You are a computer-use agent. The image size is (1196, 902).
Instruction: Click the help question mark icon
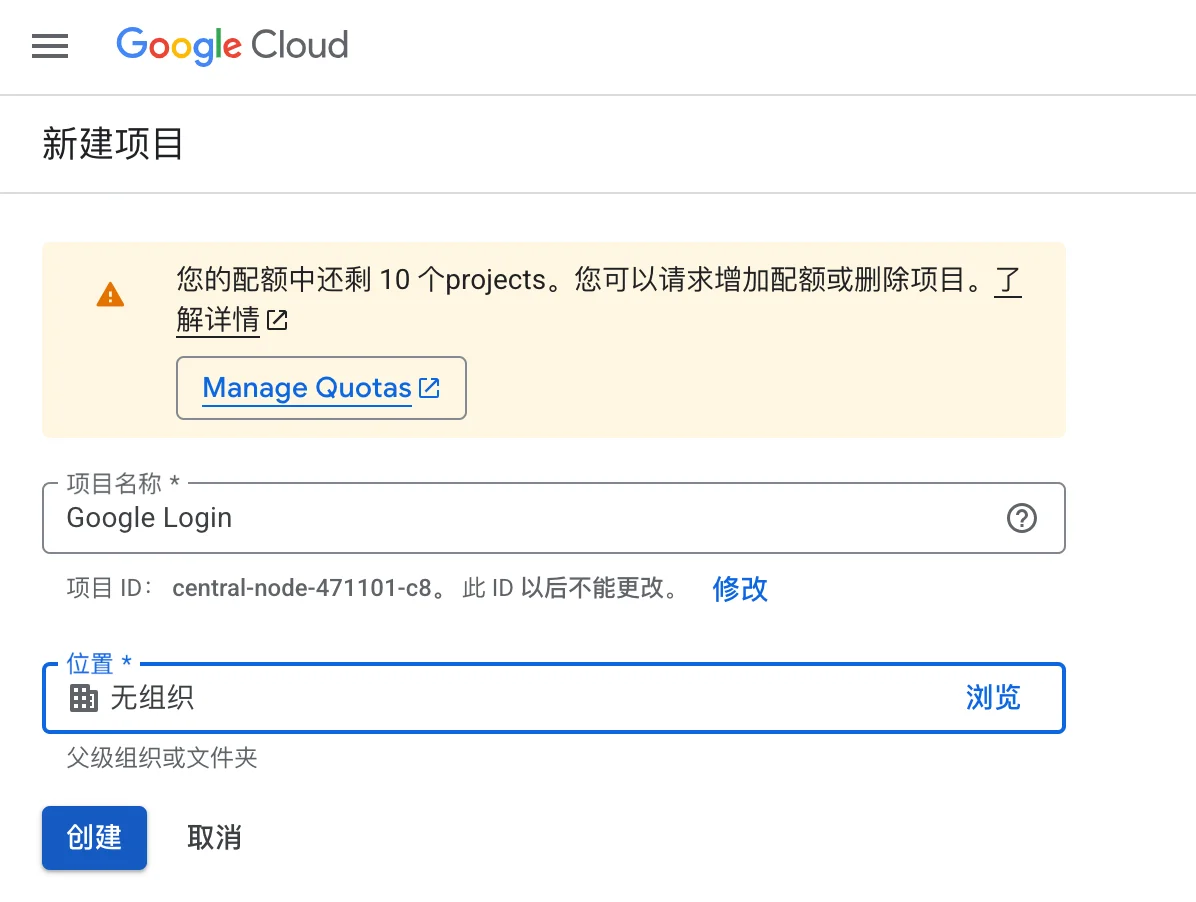pos(1021,518)
